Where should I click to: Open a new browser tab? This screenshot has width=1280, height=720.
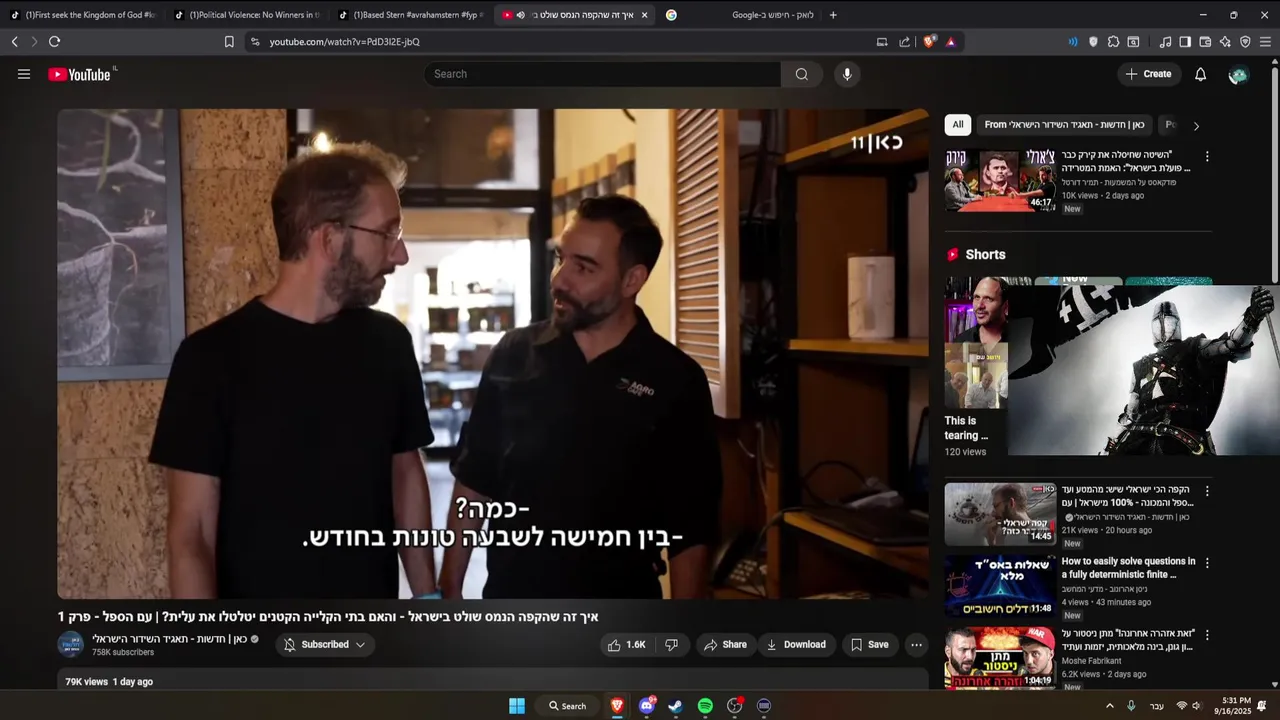click(833, 15)
